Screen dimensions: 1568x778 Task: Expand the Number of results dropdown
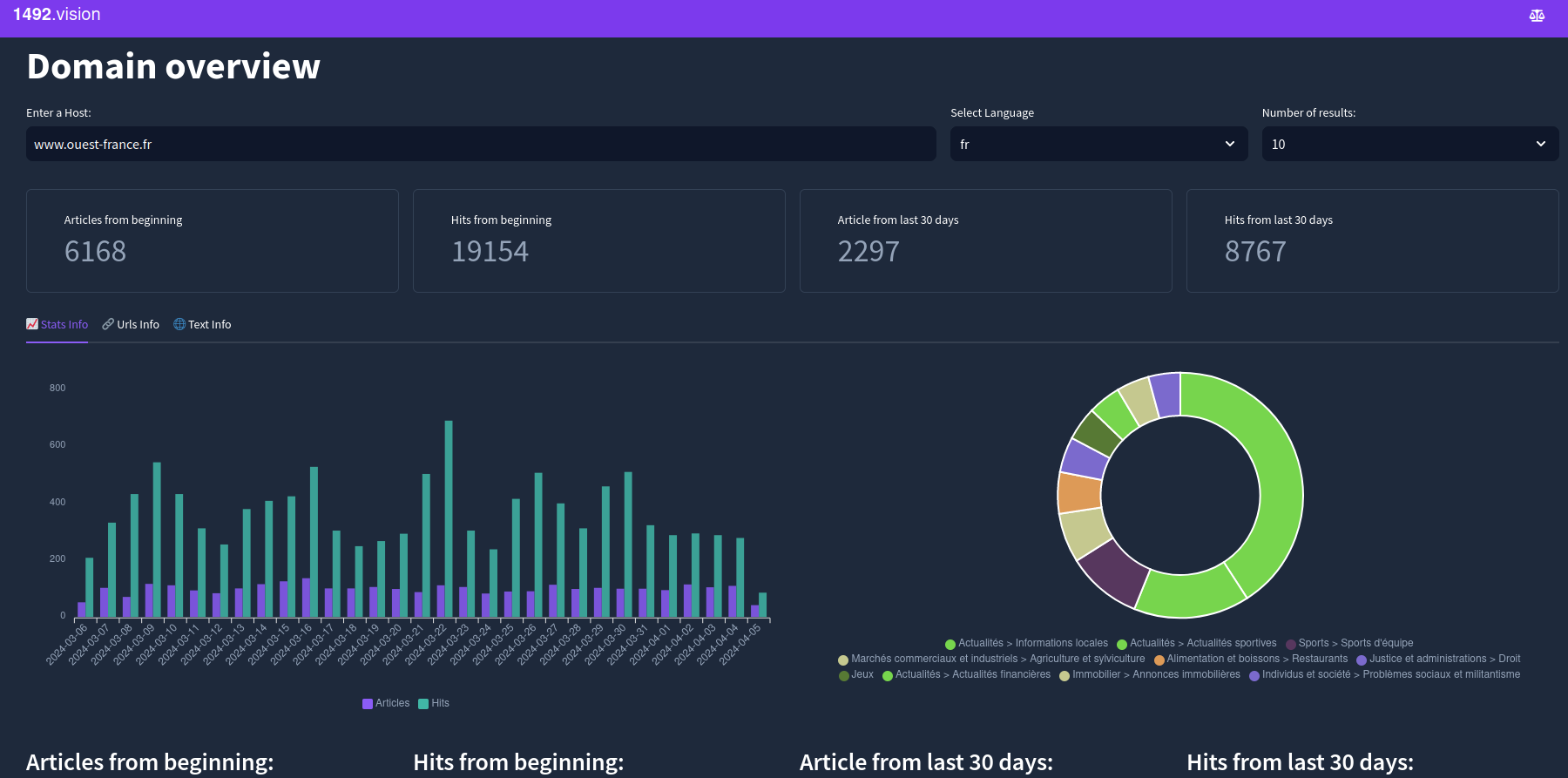tap(1409, 144)
